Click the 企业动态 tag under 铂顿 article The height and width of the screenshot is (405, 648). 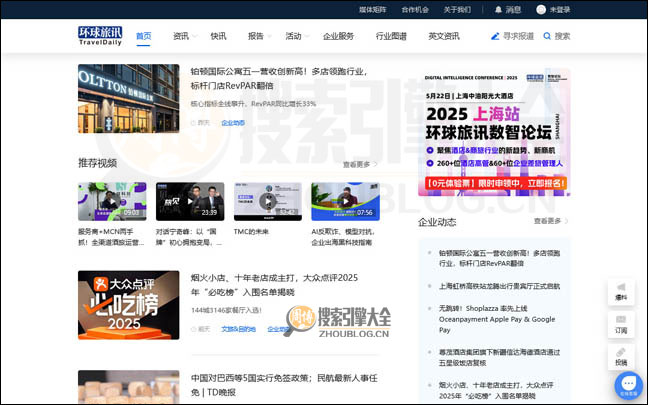click(x=233, y=123)
